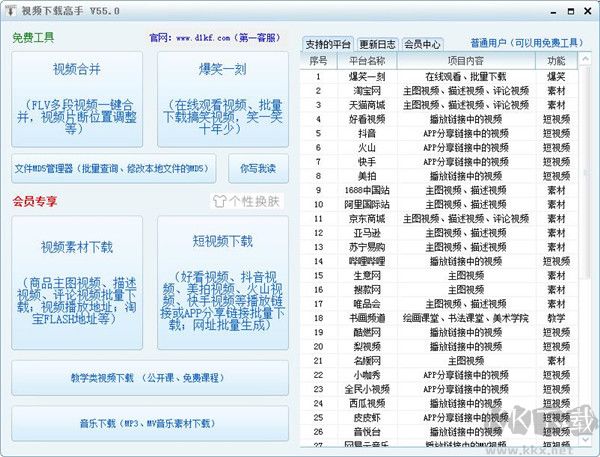
Task: Select the 苏宁易购 platform row
Action: click(x=439, y=247)
